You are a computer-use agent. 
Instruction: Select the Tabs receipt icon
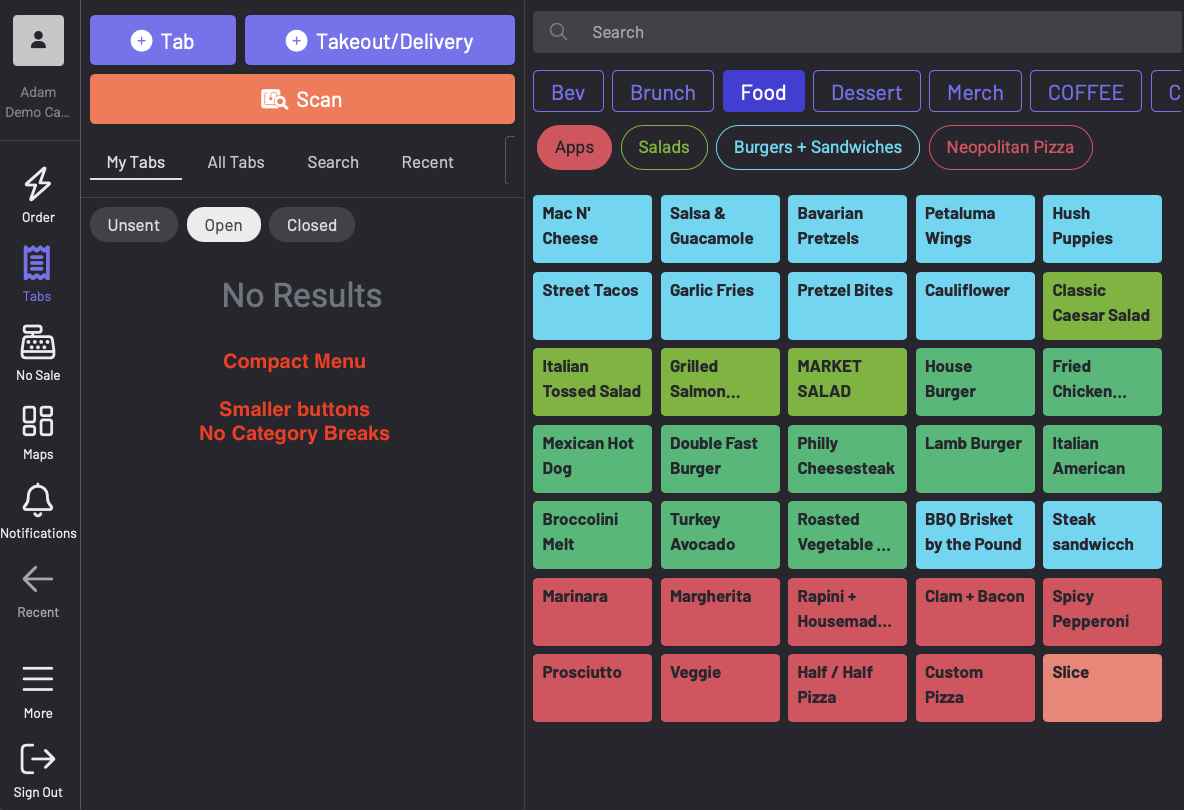click(37, 264)
